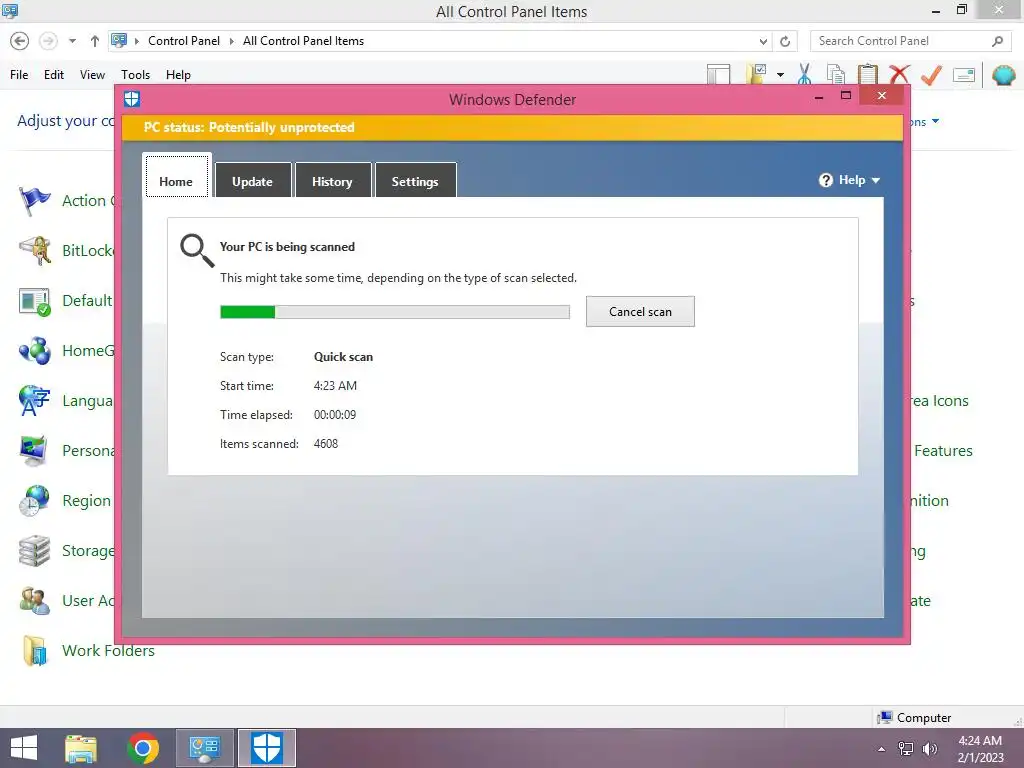Toggle the navigation pane toolbar icon
Screen dimensions: 1024x768
coord(718,74)
